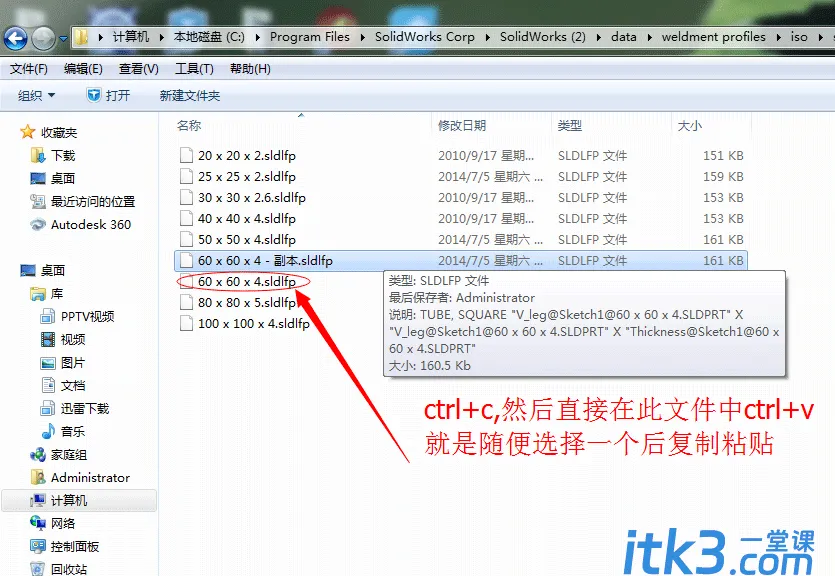Open the 组织 dropdown in toolbar
This screenshot has width=835, height=576.
coord(36,95)
